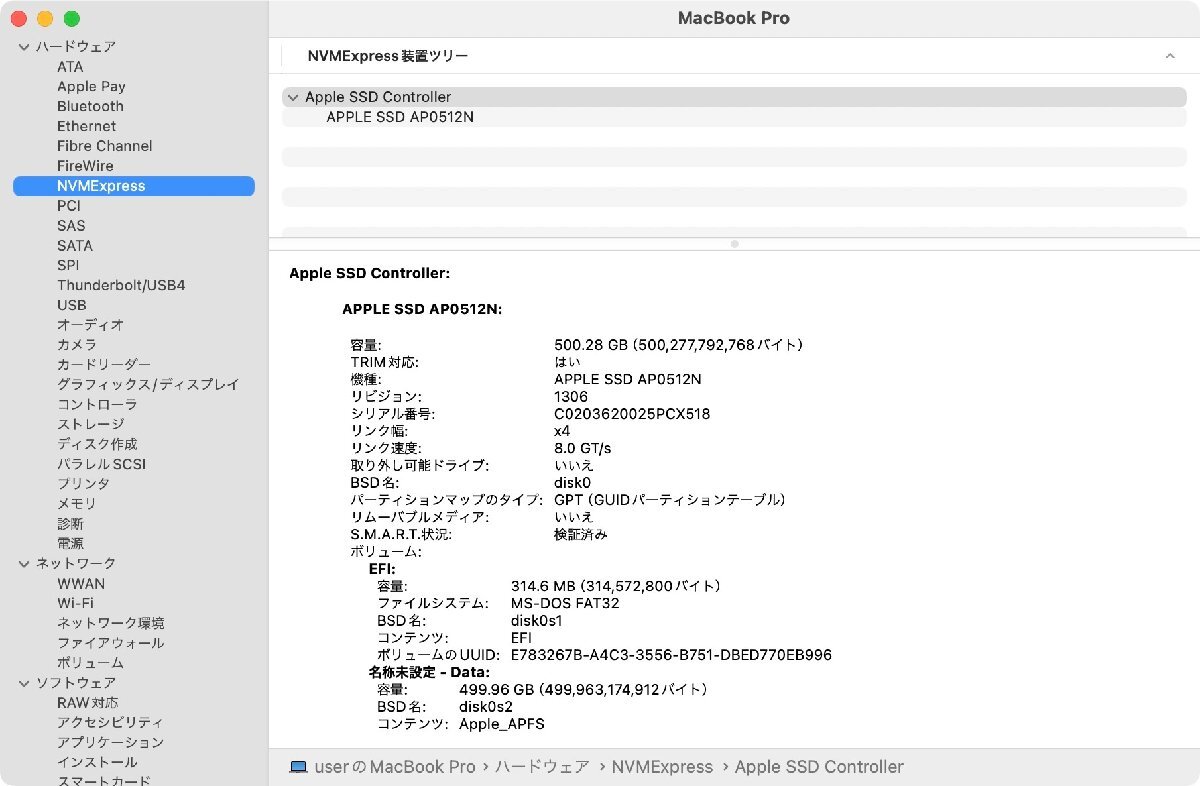Viewport: 1200px width, 786px height.
Task: Select ボリューム under ネットワーク
Action: tap(90, 663)
